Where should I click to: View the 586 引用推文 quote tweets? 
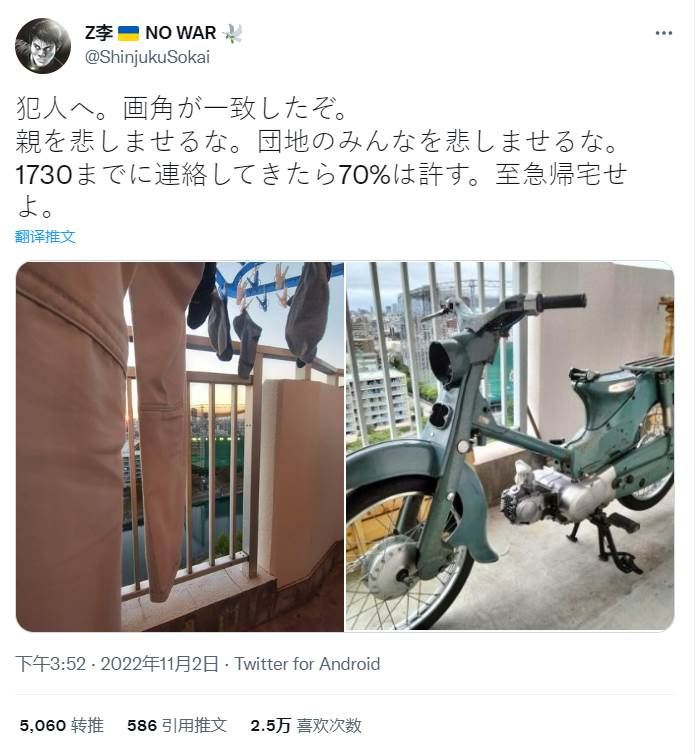click(177, 725)
